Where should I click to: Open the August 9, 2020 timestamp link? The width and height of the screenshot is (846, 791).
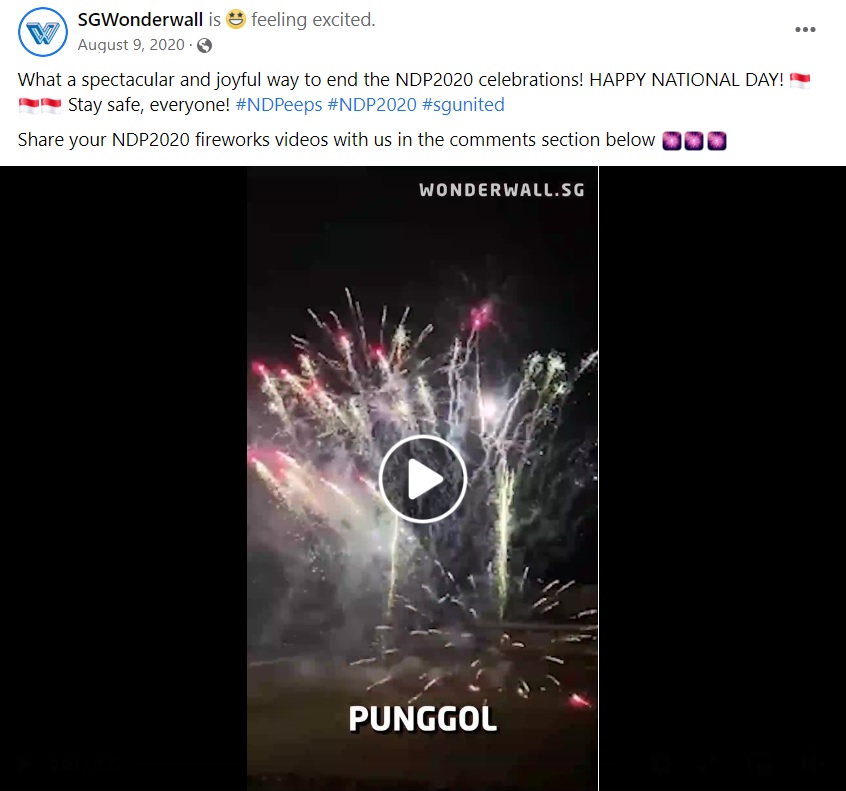pyautogui.click(x=131, y=45)
